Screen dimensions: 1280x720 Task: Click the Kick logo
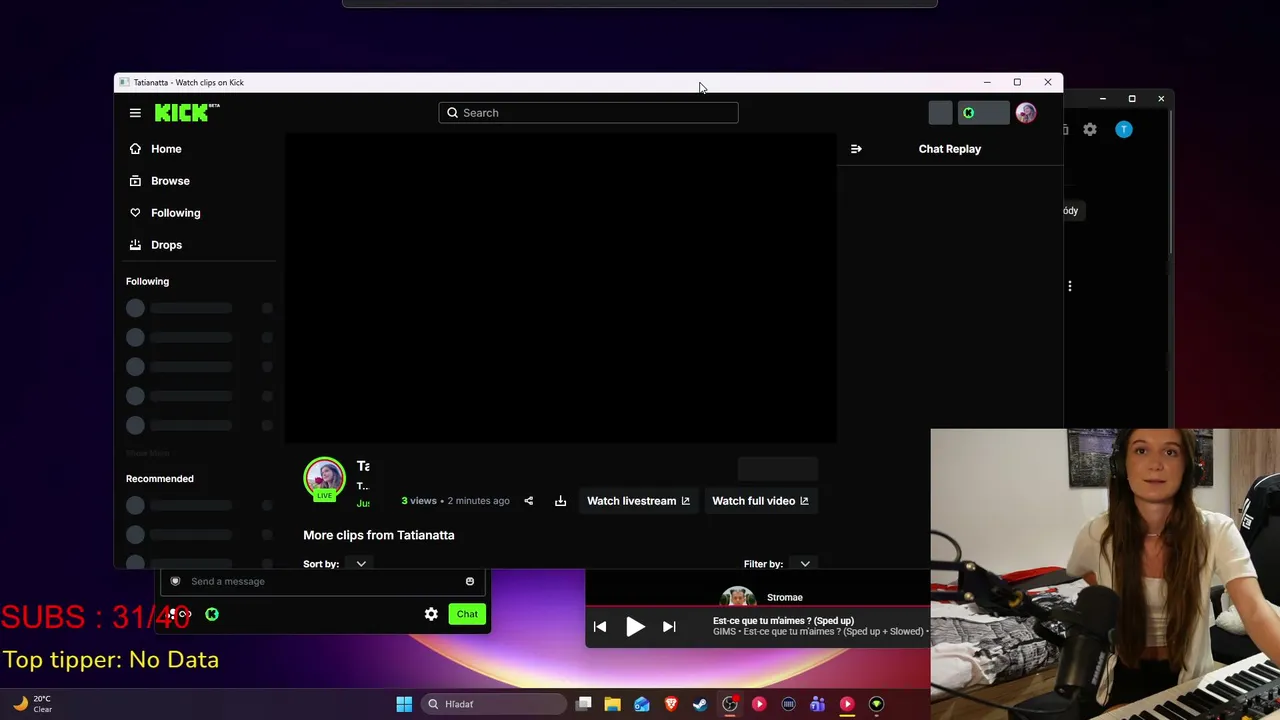click(x=187, y=113)
